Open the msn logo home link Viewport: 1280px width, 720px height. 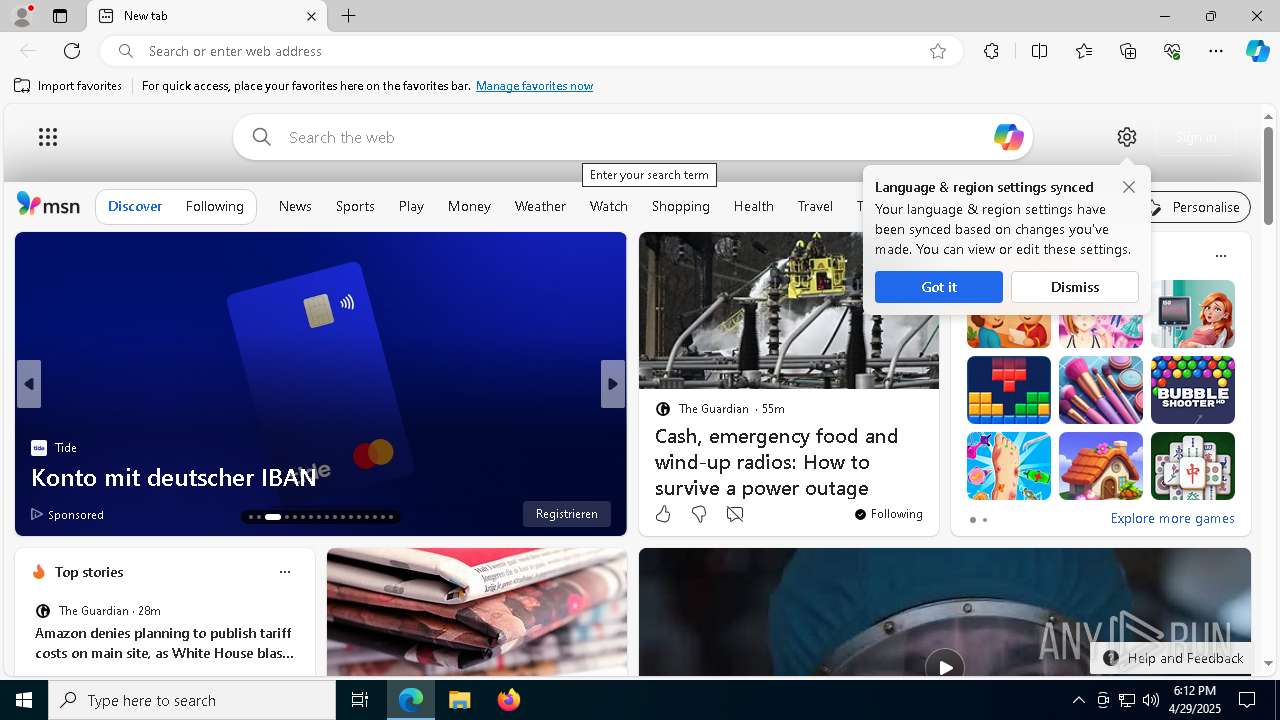pos(48,205)
